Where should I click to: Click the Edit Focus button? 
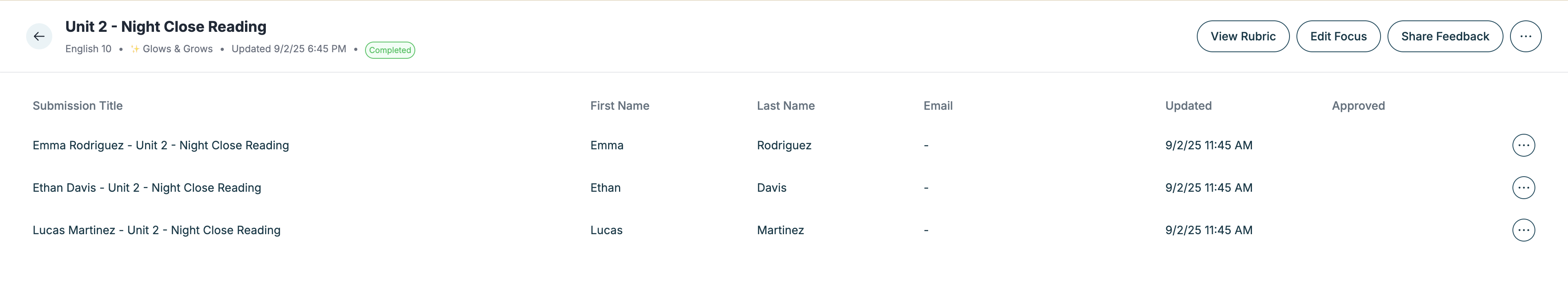(1337, 37)
